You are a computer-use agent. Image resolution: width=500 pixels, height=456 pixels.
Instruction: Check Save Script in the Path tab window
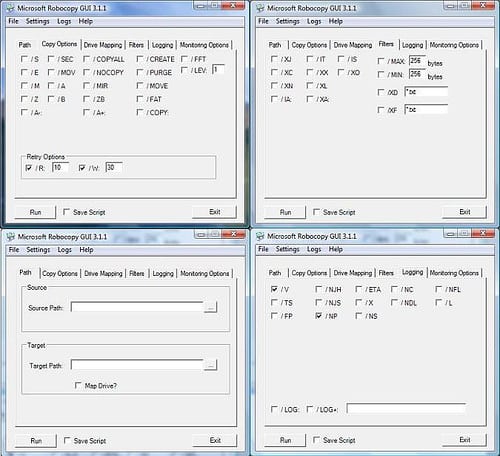click(67, 440)
